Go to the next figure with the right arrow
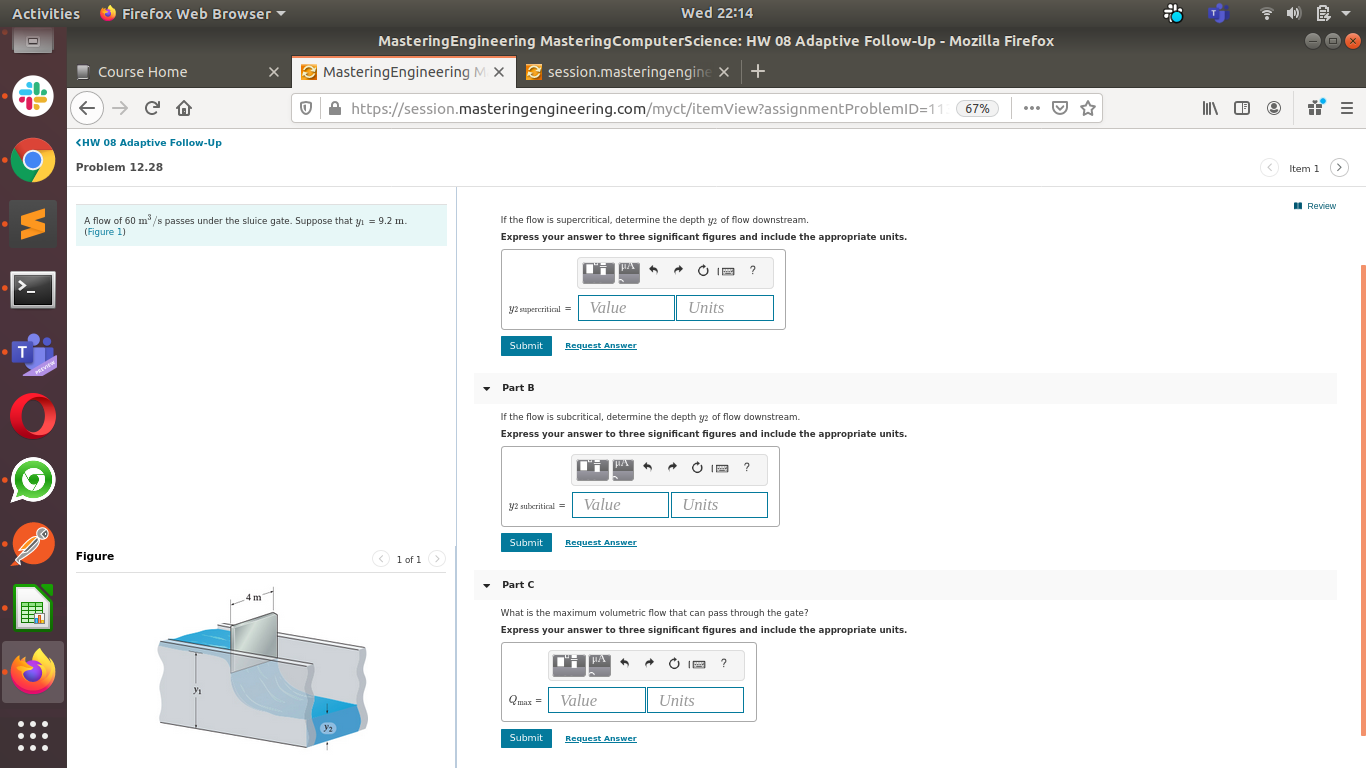Screen dimensions: 1366x768 (436, 559)
